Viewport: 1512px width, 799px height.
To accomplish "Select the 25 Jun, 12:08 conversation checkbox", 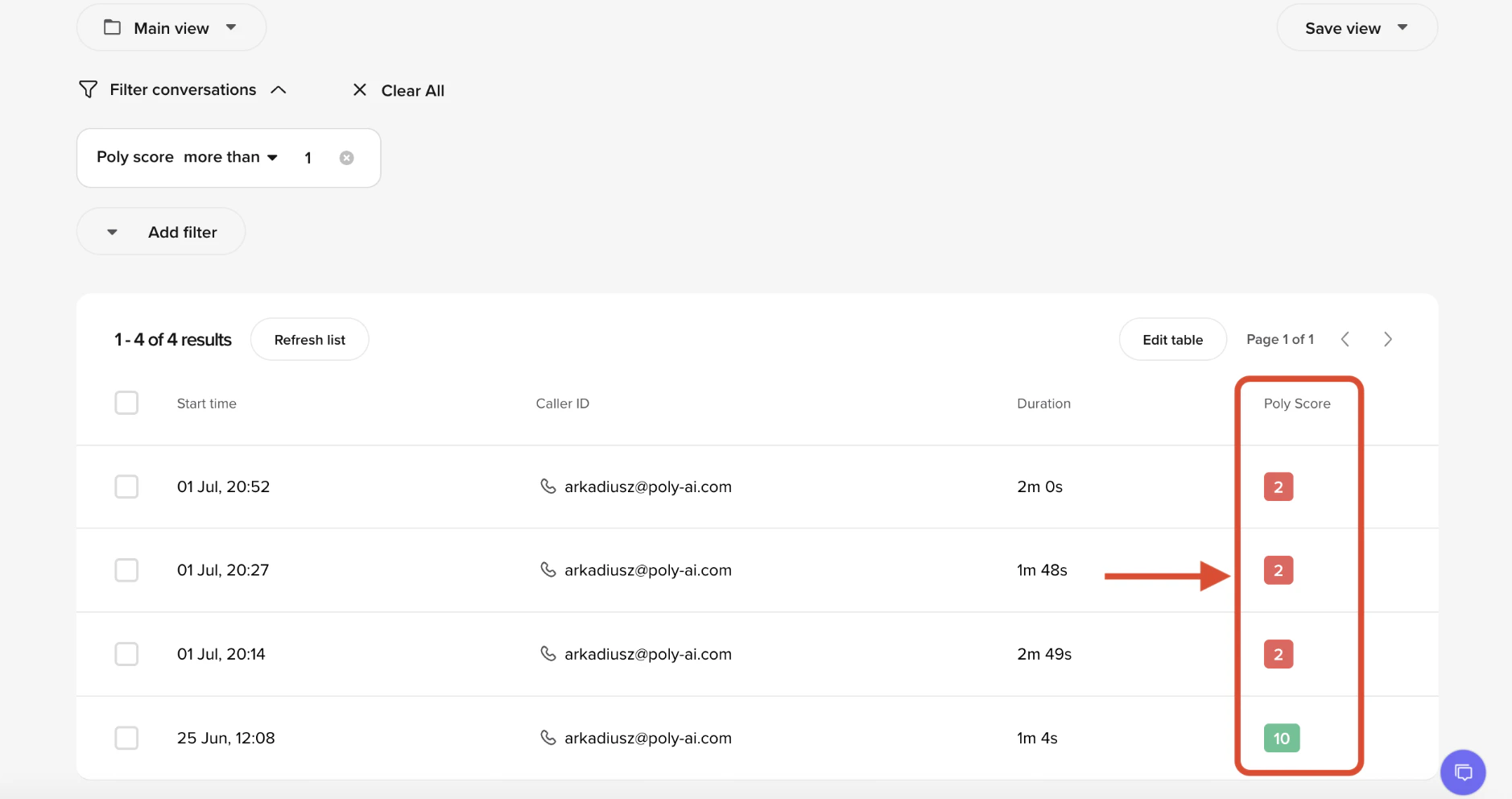I will (126, 738).
